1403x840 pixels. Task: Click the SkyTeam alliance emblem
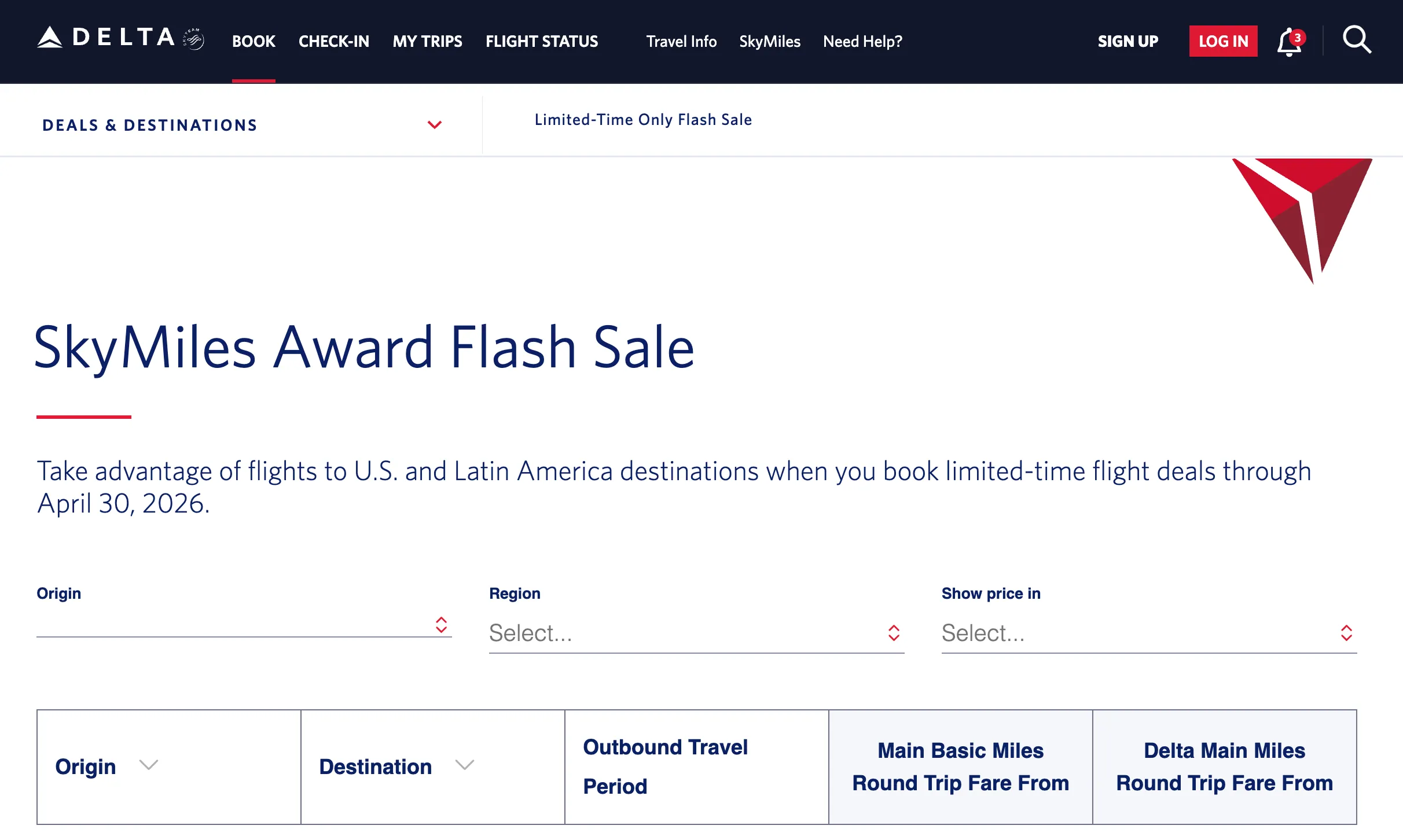click(193, 39)
